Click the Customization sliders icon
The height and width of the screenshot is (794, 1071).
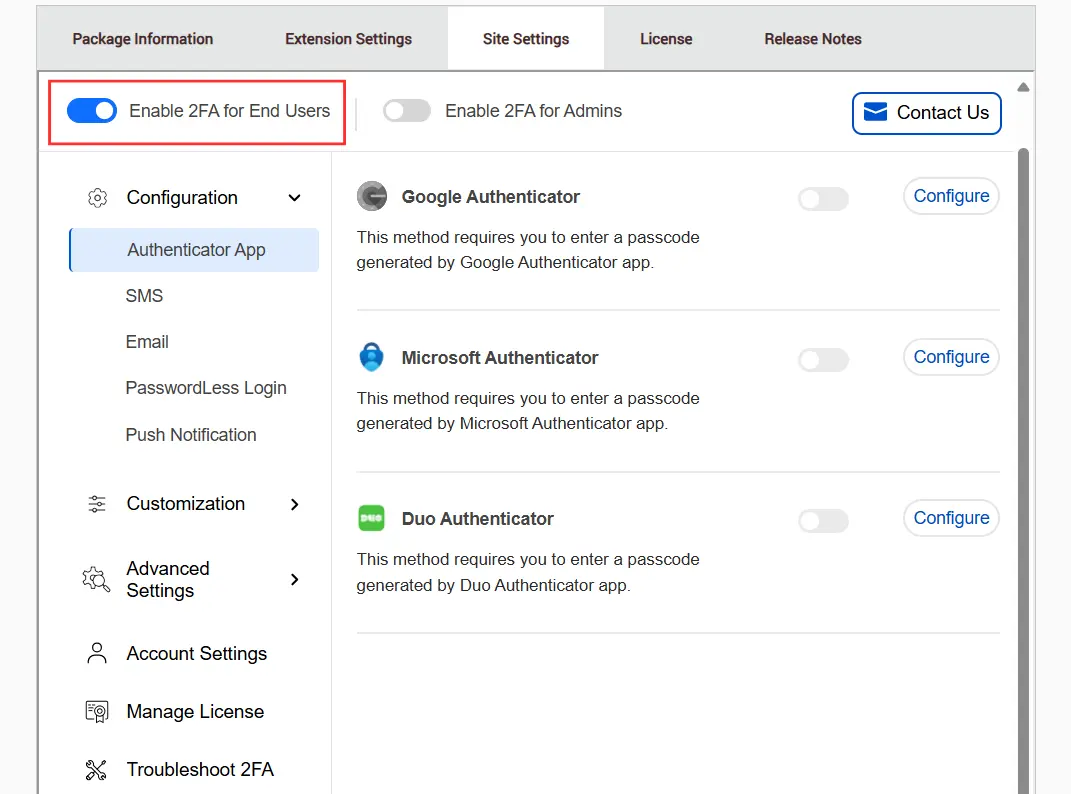97,504
